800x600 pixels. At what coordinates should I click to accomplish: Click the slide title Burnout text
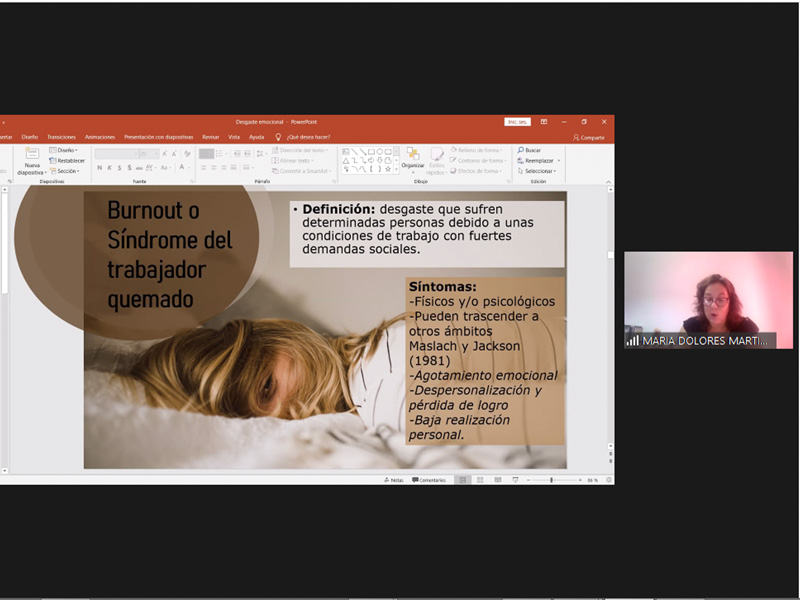click(x=170, y=255)
